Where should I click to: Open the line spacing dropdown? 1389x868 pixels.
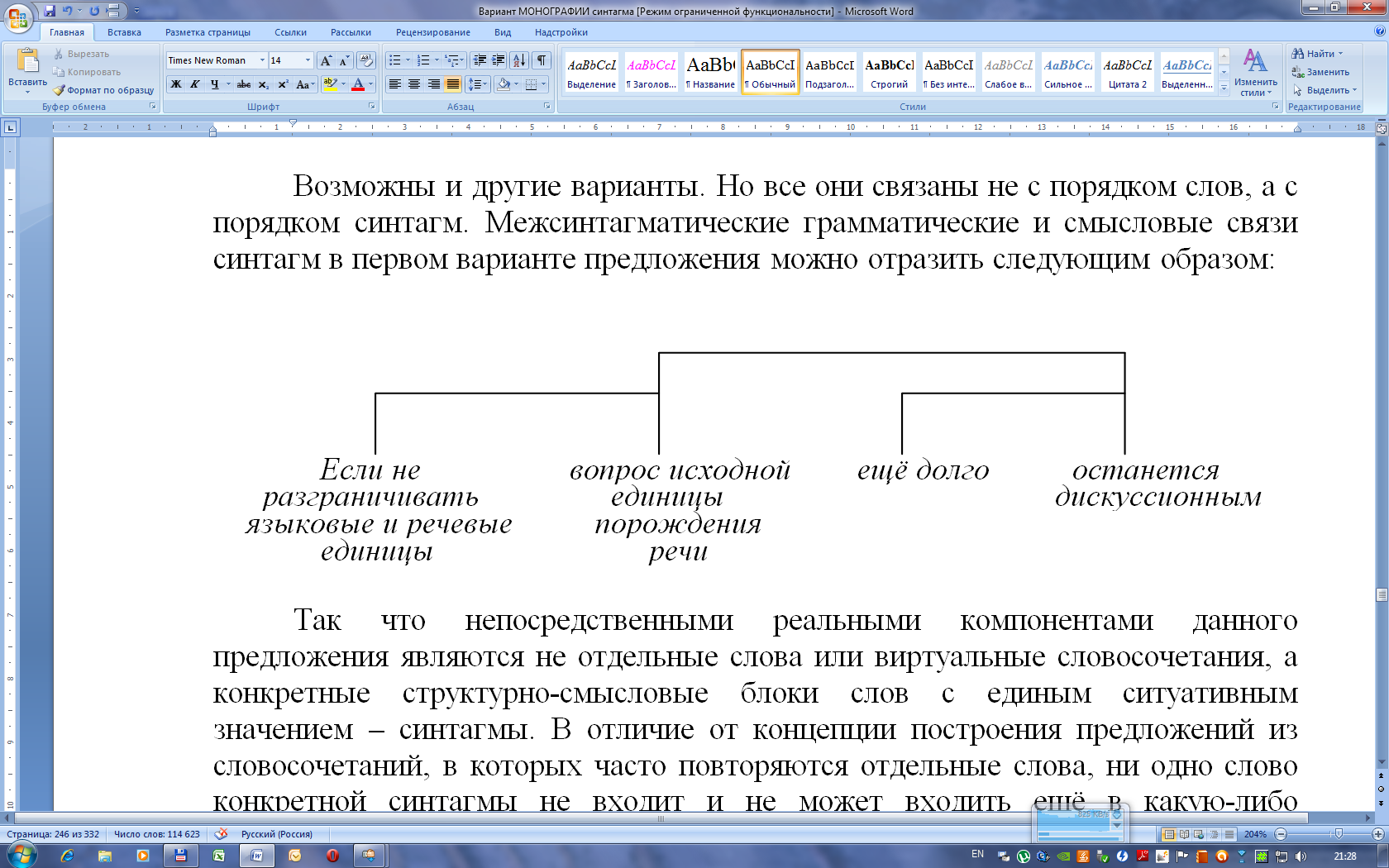pos(478,84)
